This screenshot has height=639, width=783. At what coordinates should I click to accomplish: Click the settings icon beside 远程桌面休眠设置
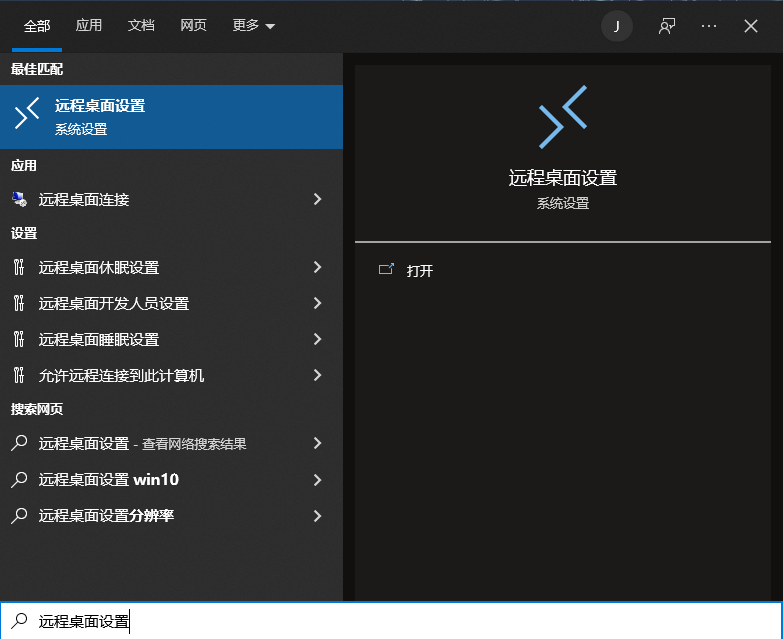point(18,267)
